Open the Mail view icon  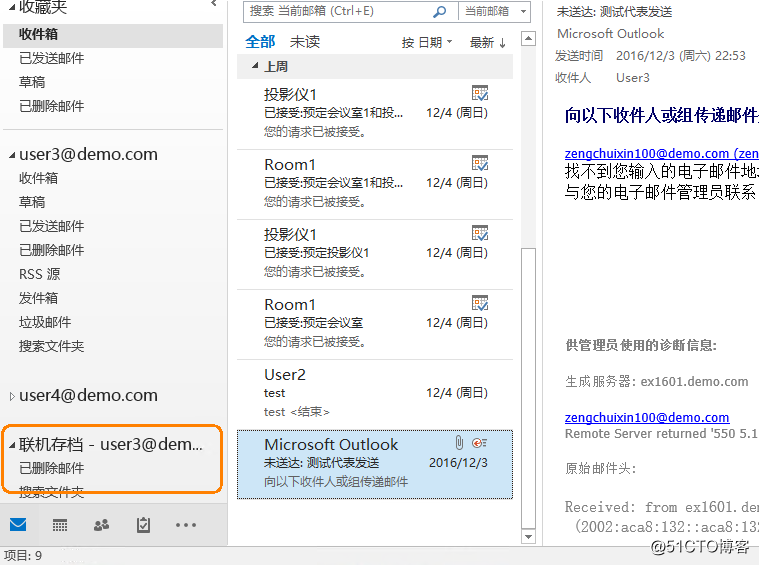click(x=18, y=525)
